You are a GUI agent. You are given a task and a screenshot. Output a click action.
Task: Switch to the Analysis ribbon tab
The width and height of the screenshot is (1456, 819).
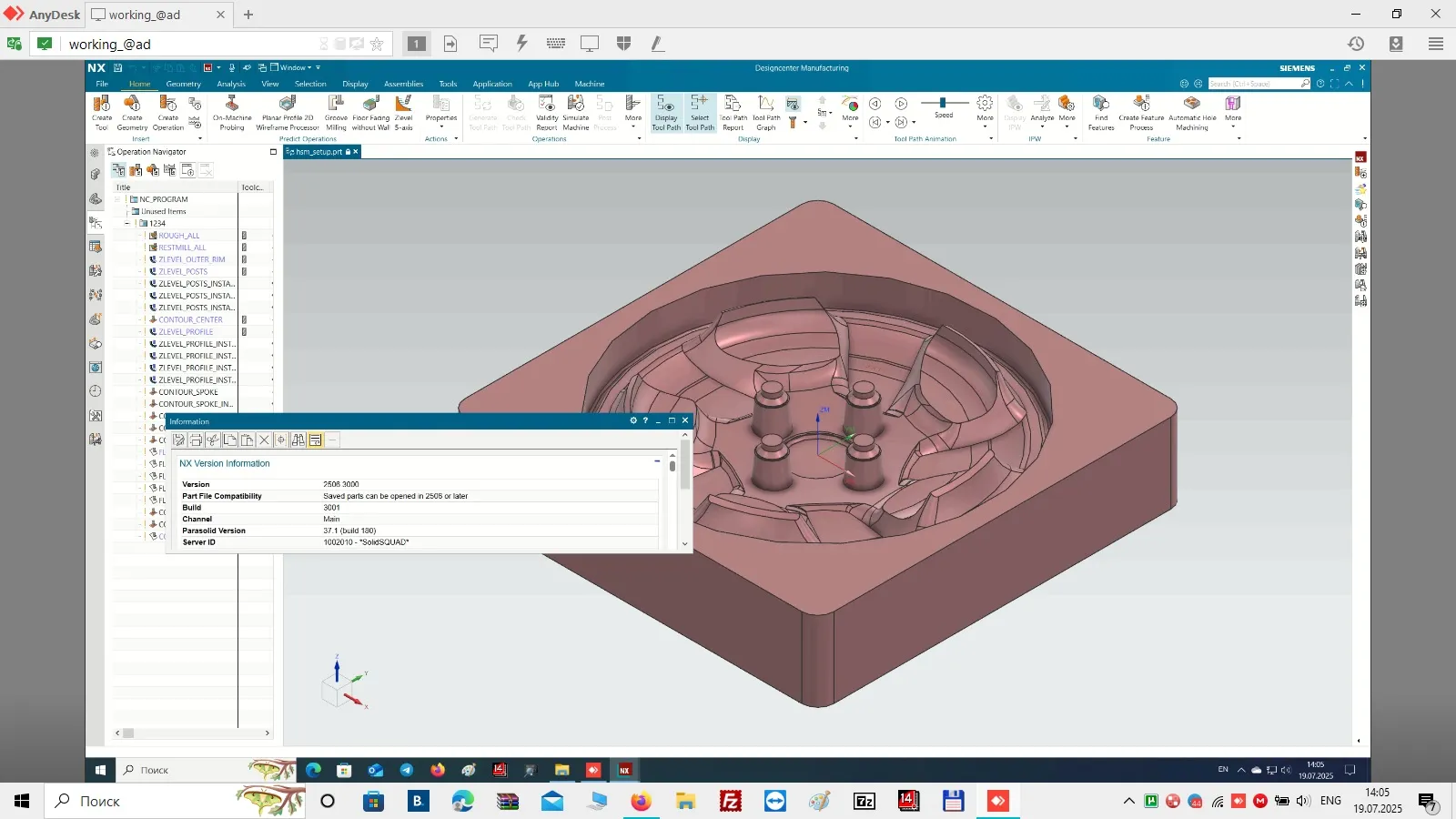click(x=231, y=84)
